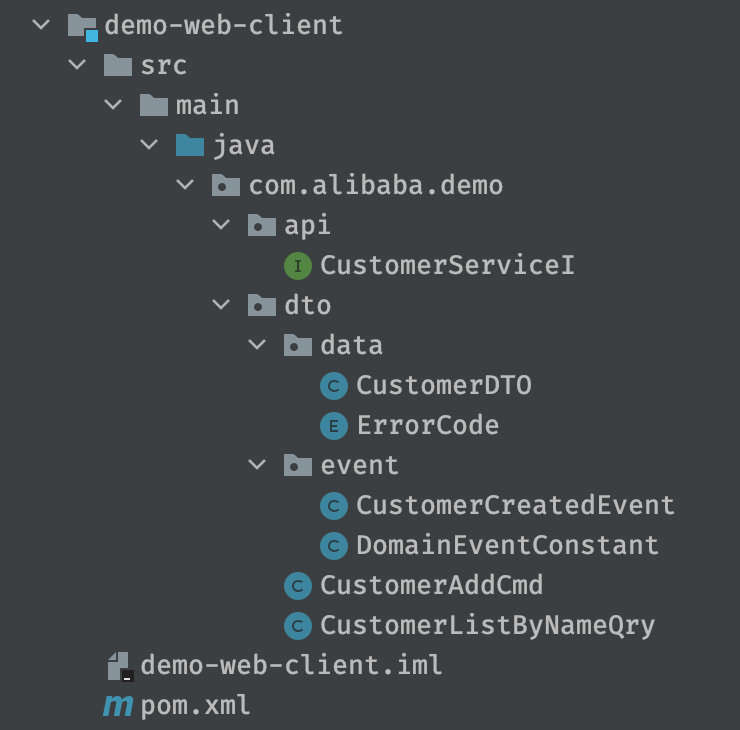Collapse the data package chevron
Image resolution: width=740 pixels, height=730 pixels.
click(x=257, y=344)
